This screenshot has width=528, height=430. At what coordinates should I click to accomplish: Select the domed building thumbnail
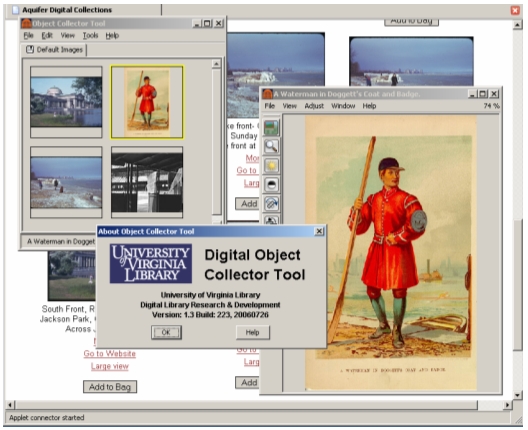(66, 102)
